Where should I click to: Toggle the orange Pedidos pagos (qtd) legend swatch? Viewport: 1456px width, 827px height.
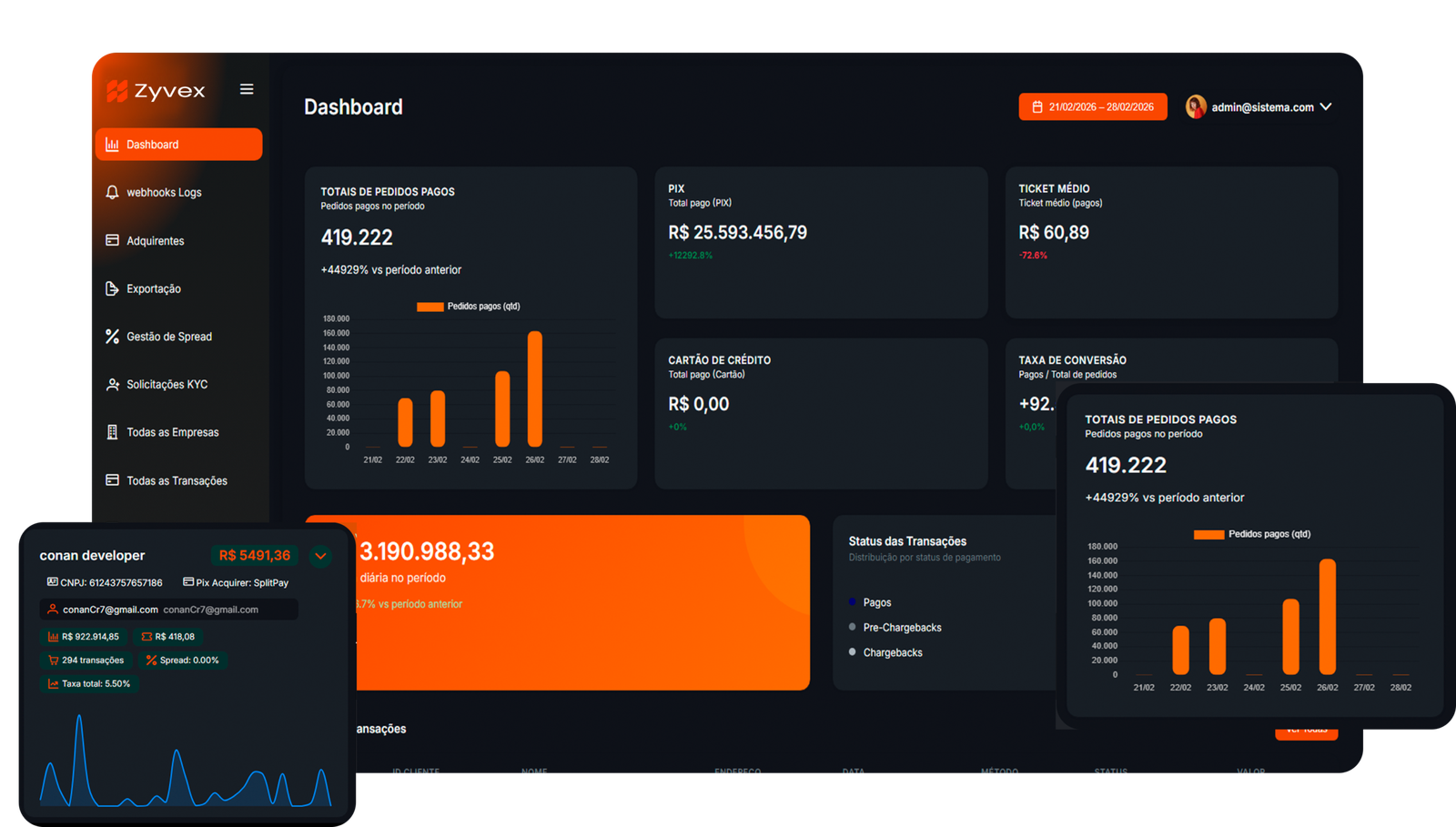coord(430,307)
